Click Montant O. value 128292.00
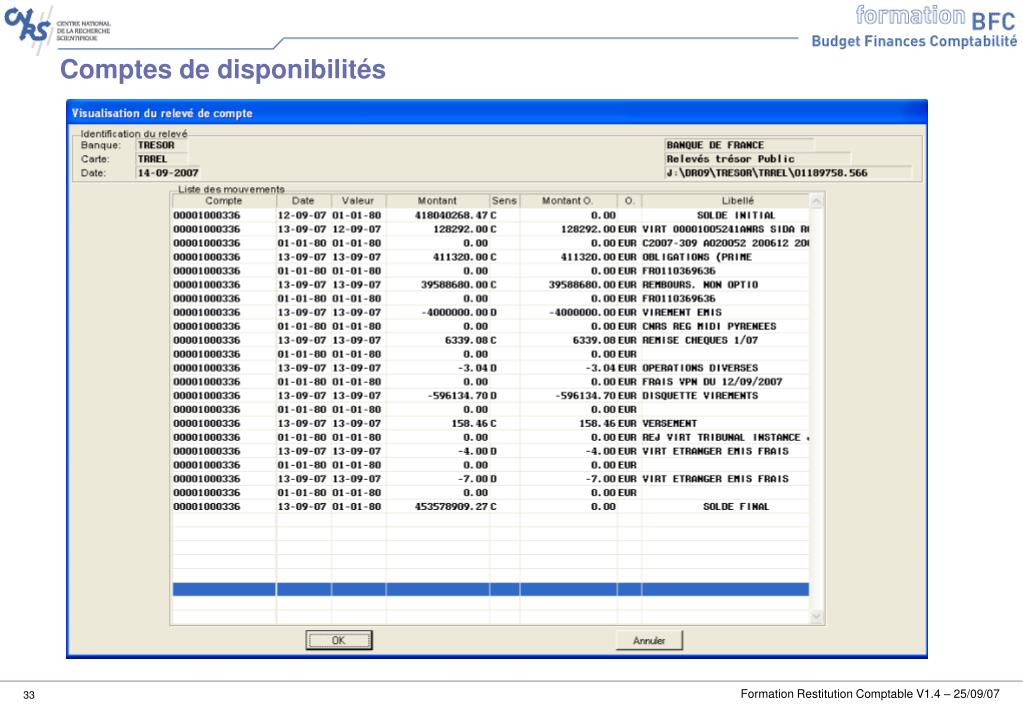1023x708 pixels. coord(588,229)
